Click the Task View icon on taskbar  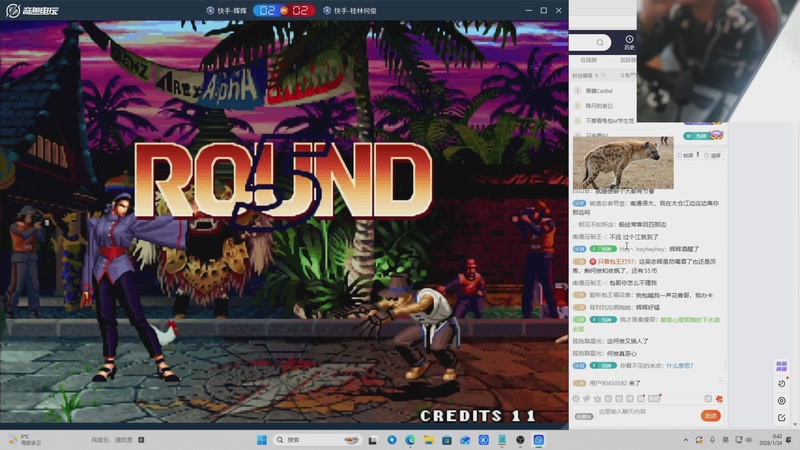(x=373, y=440)
